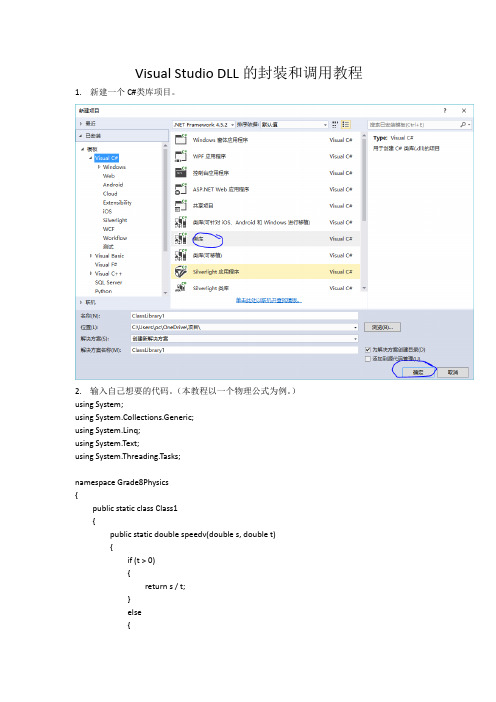
Task: Click document title 'Visual Studio DLL'
Action: click(x=187, y=73)
